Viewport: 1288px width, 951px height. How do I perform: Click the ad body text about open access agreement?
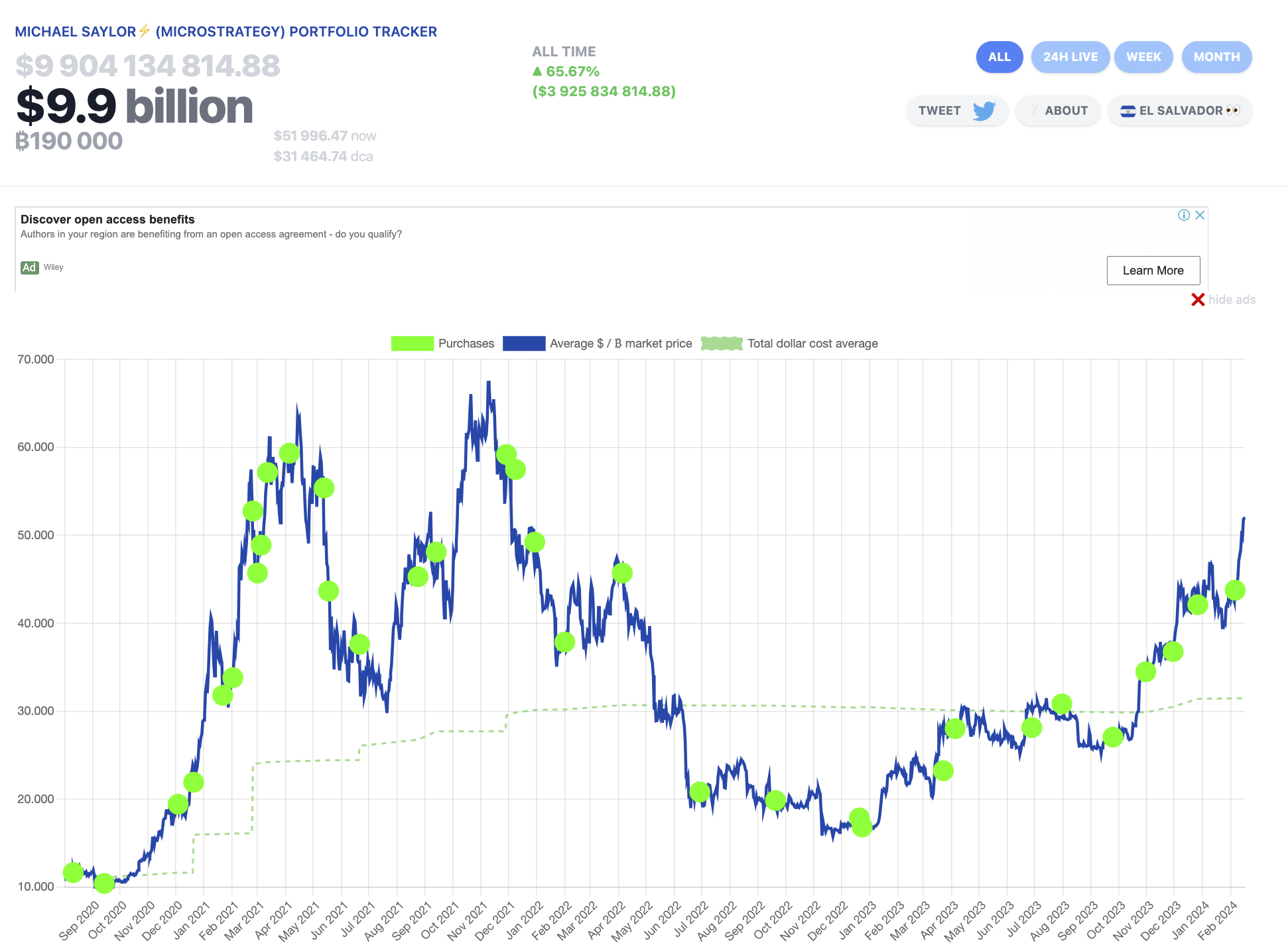[211, 234]
